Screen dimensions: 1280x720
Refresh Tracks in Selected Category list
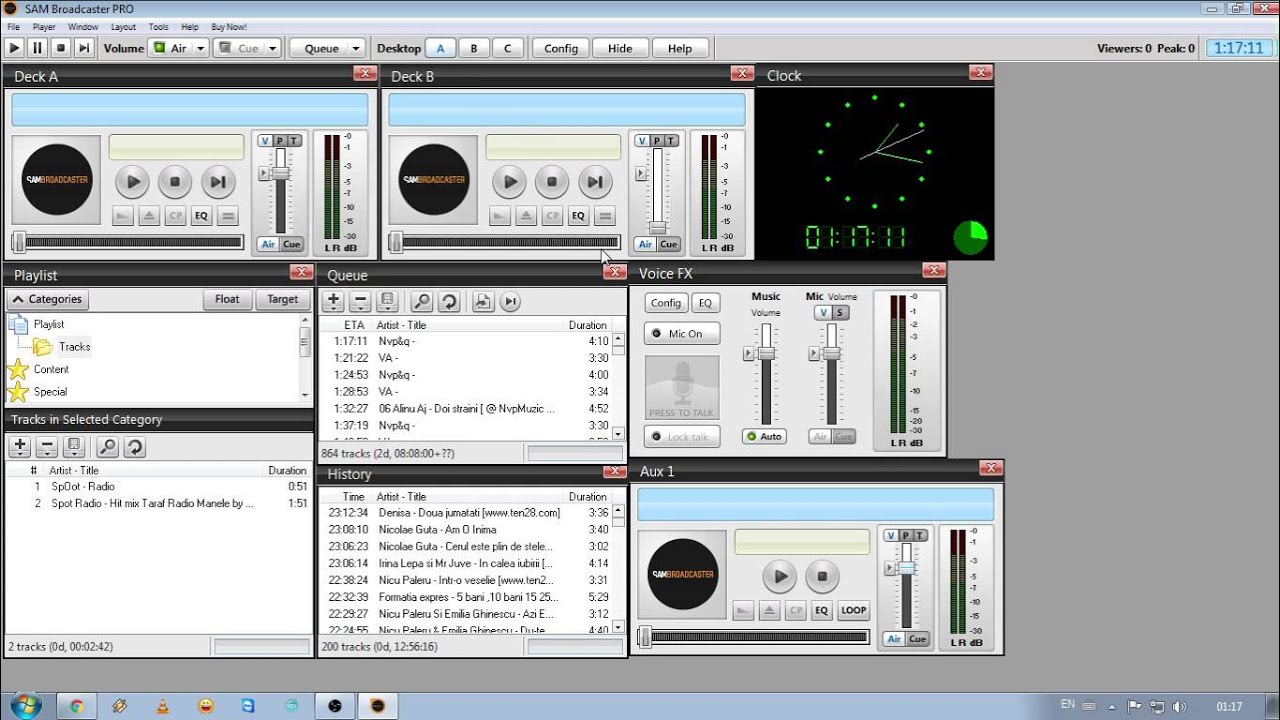click(134, 447)
